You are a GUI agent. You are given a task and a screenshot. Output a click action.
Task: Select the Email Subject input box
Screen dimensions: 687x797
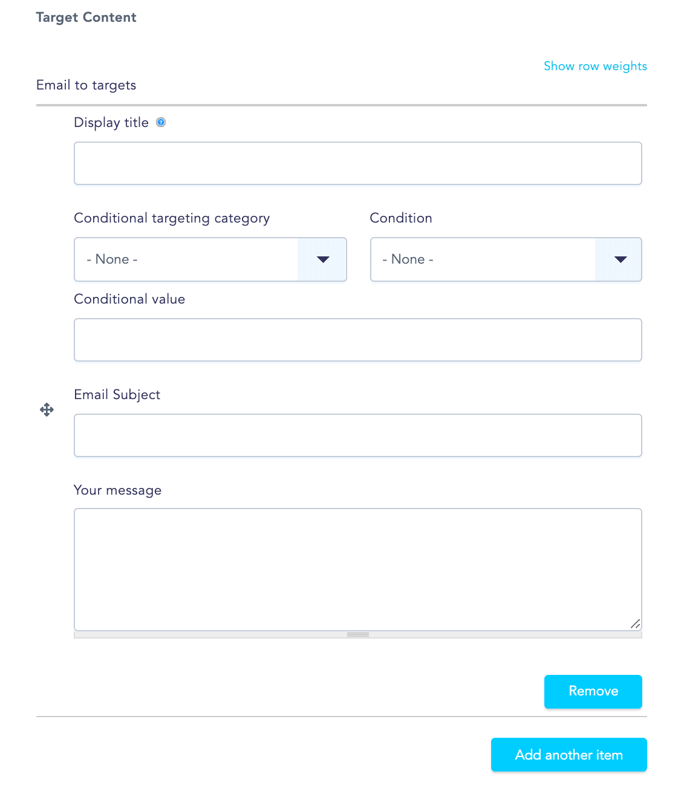pos(358,436)
